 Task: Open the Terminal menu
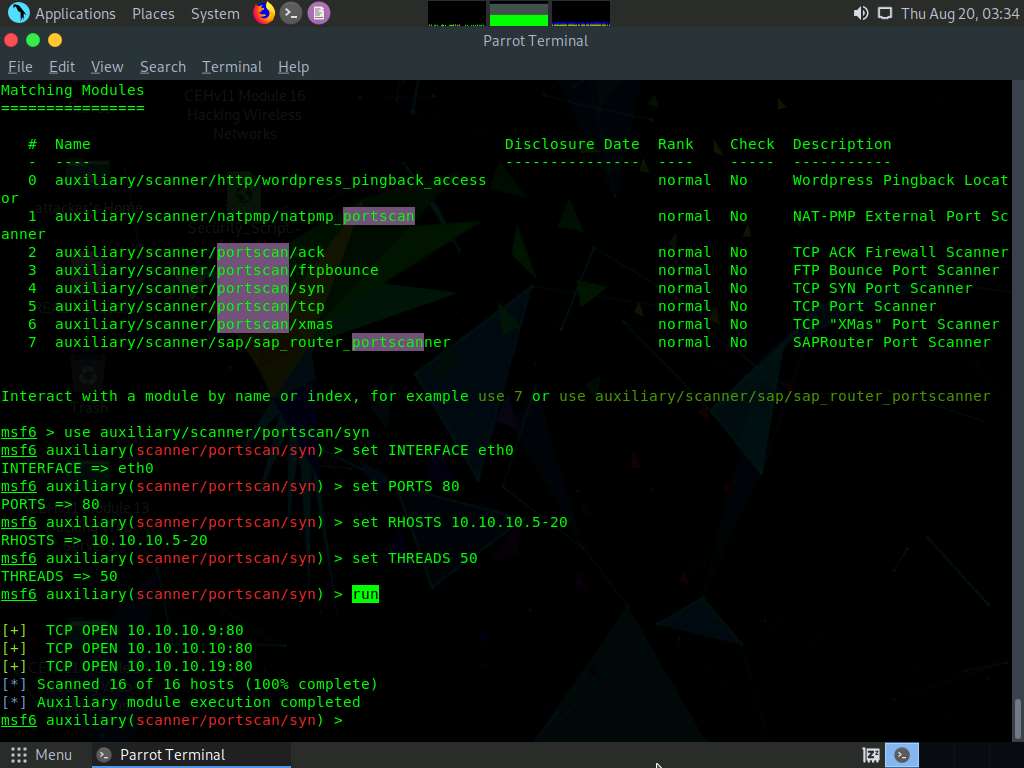pyautogui.click(x=232, y=67)
